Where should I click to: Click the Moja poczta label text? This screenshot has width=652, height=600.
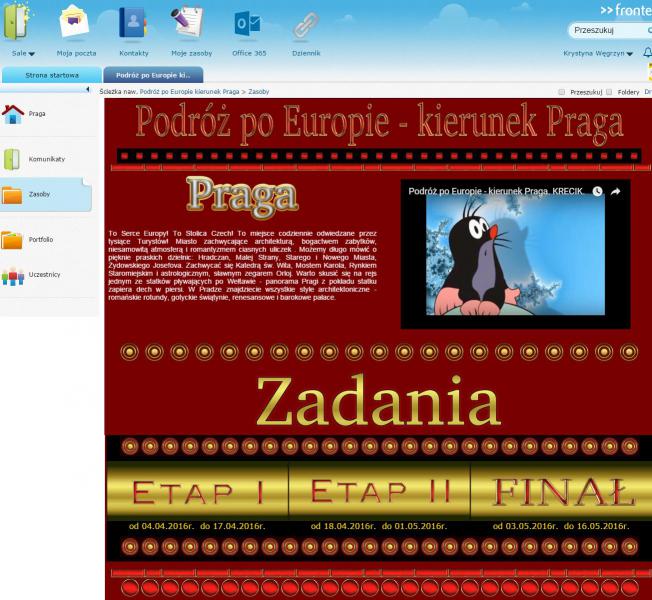pos(76,53)
